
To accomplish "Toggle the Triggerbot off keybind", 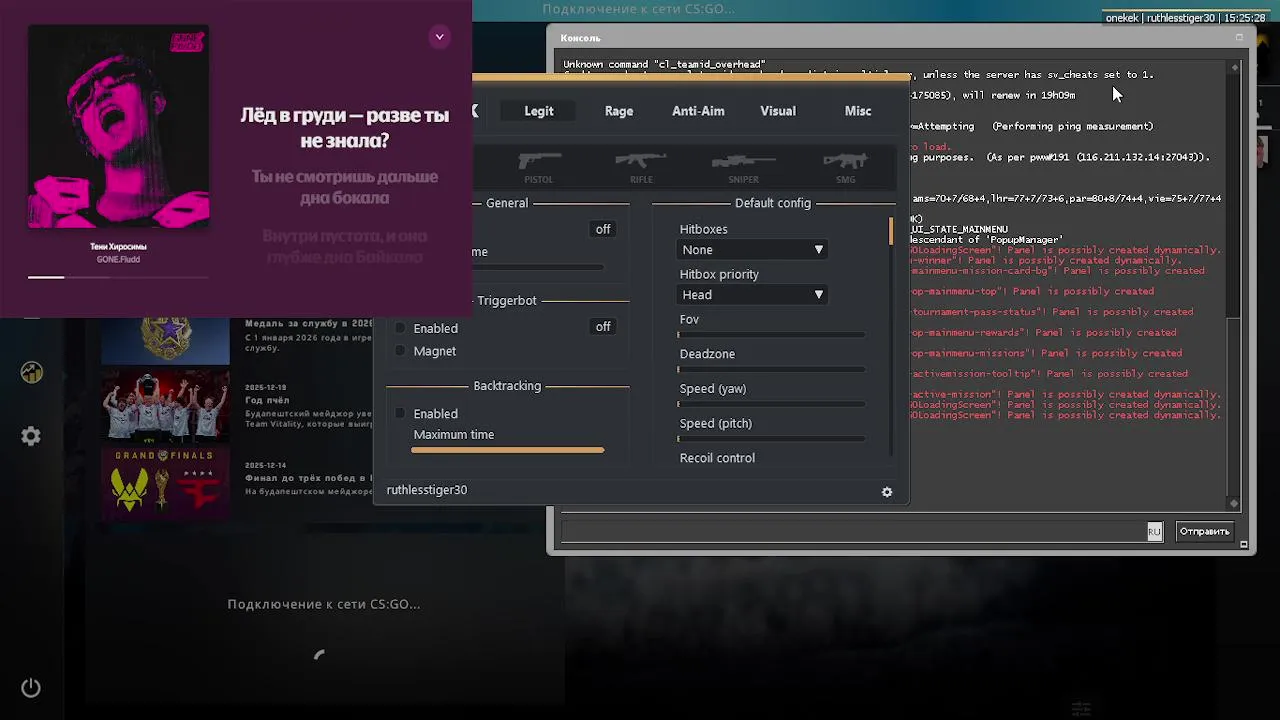I will coord(603,327).
